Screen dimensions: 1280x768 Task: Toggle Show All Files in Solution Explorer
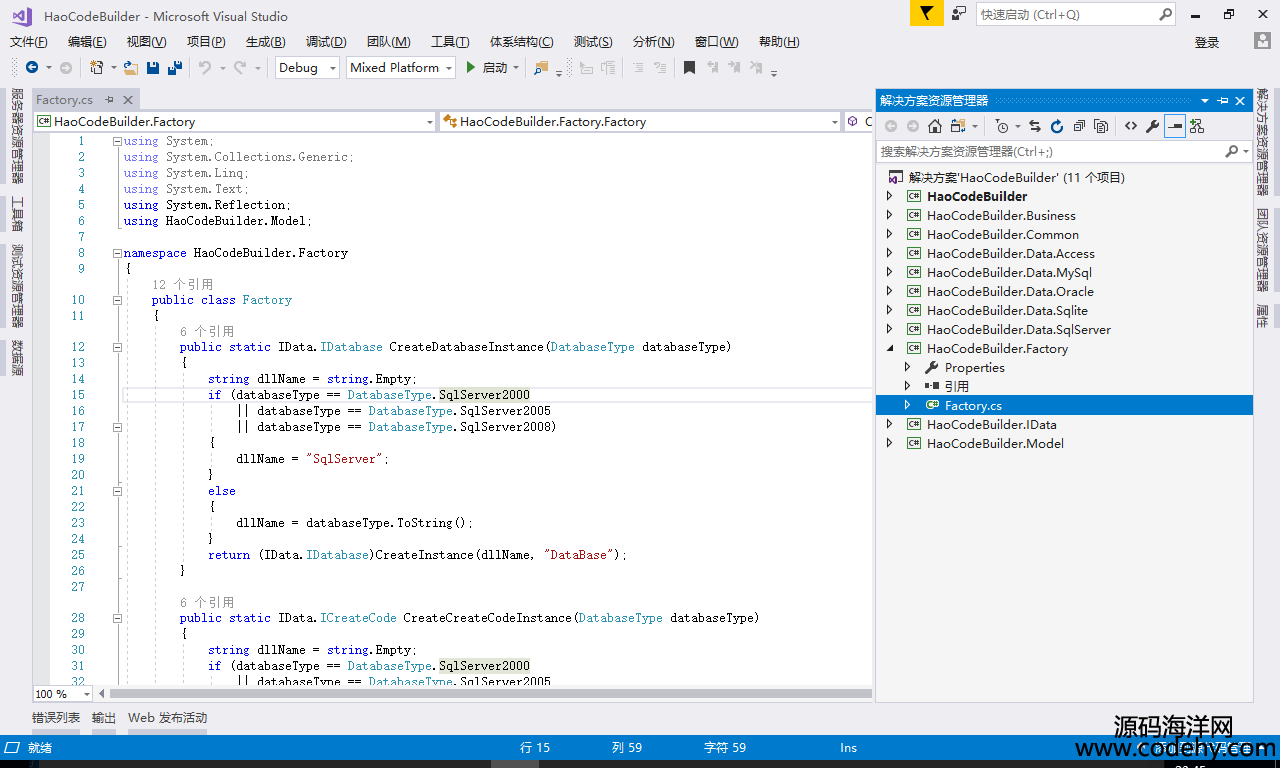click(x=1101, y=126)
